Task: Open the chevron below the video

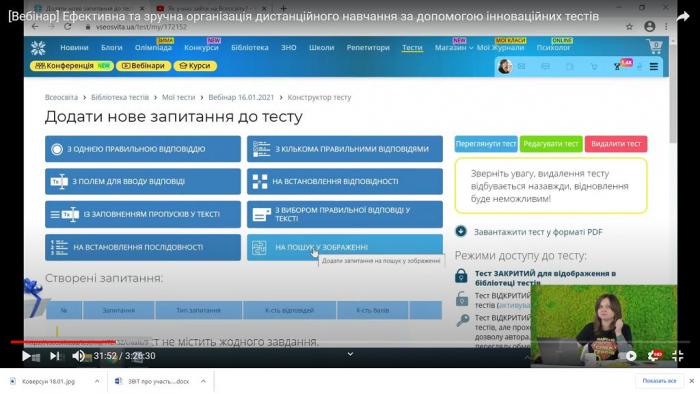Action: tap(350, 354)
